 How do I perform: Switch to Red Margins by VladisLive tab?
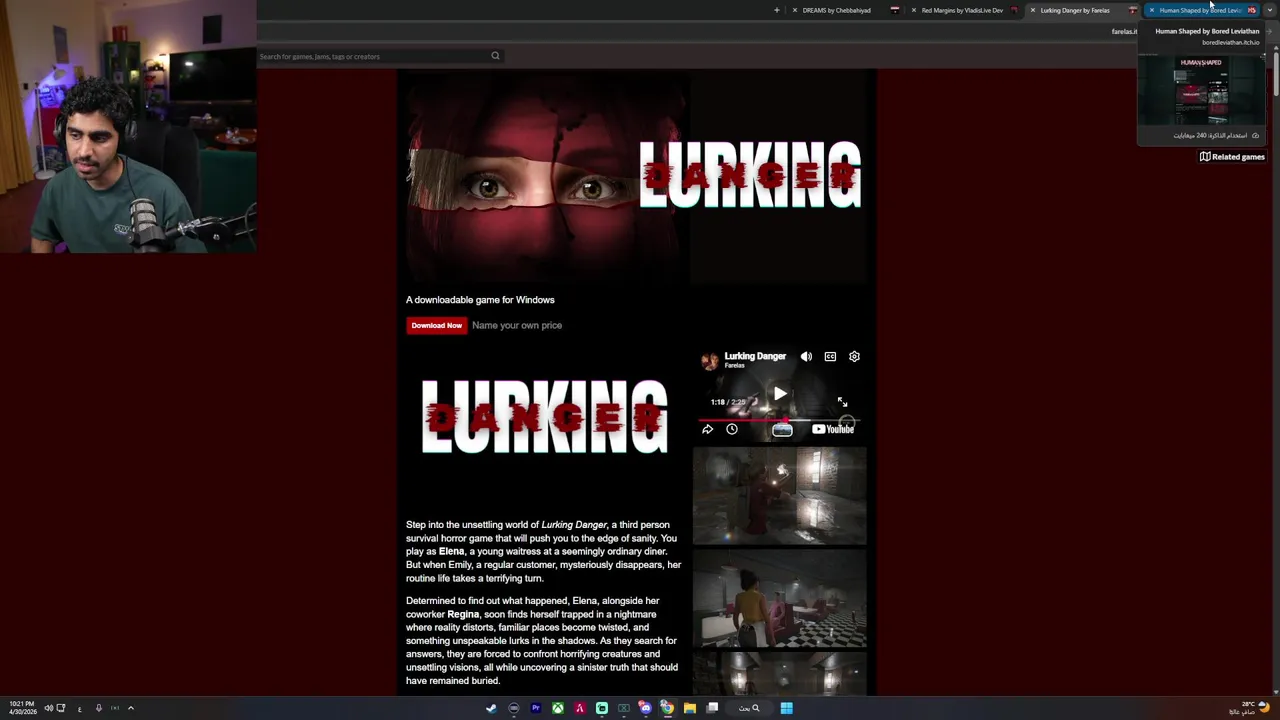[x=962, y=10]
